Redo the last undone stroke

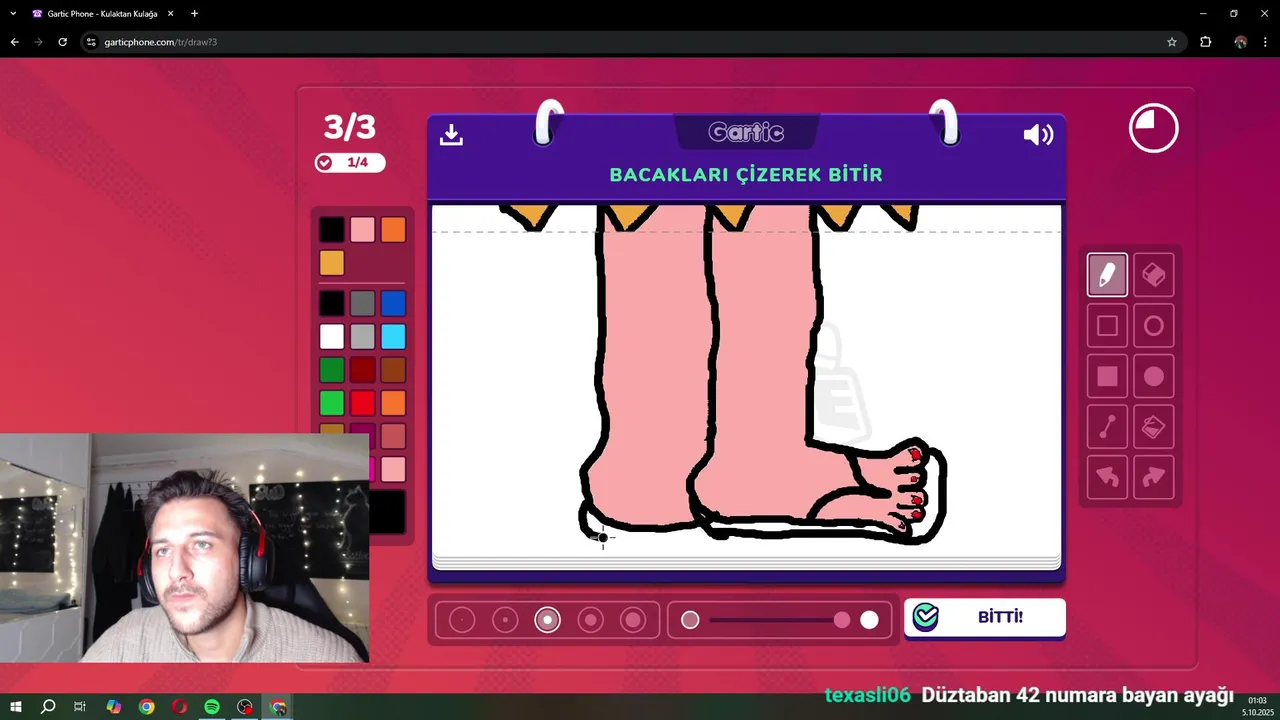coord(1154,477)
